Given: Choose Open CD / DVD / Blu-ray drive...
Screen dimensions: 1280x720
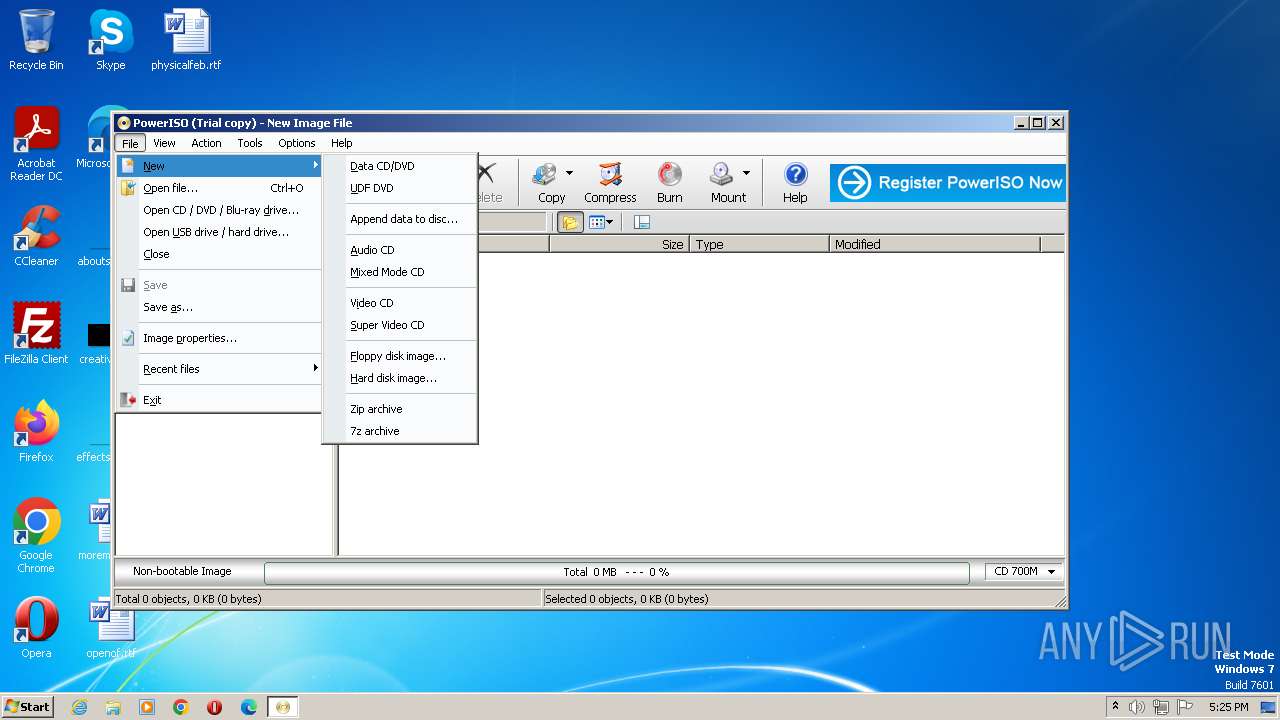Looking at the screenshot, I should (219, 210).
